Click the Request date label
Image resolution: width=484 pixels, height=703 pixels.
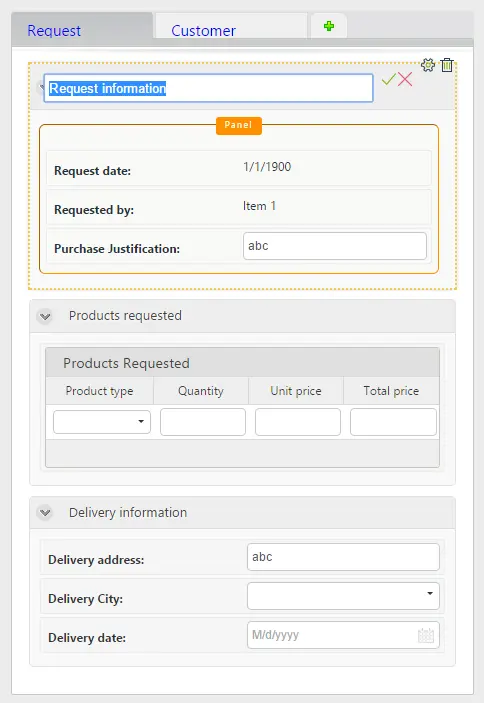[x=92, y=171]
